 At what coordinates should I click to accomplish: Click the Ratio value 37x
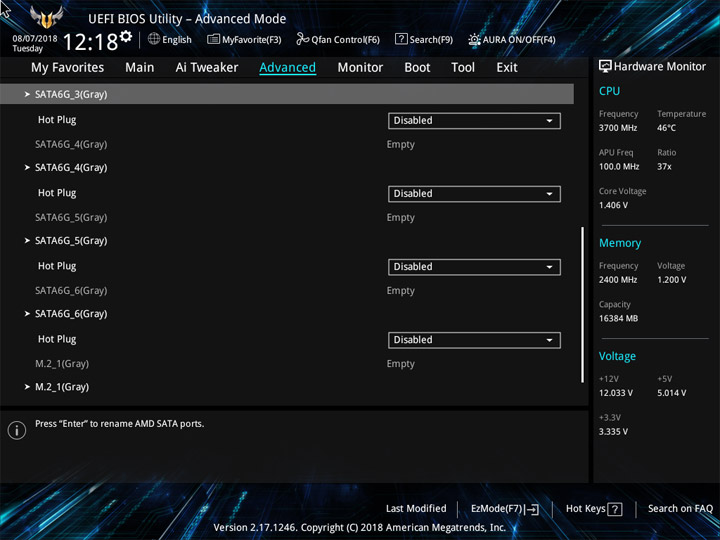[x=664, y=167]
